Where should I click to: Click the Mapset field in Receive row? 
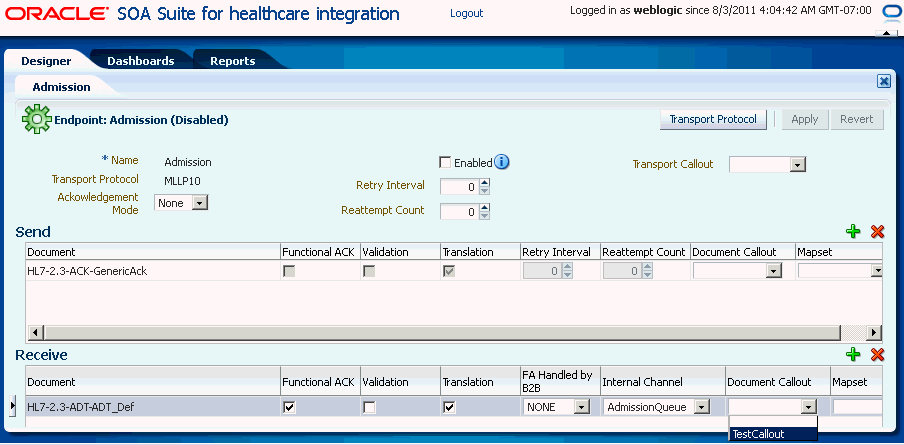857,408
